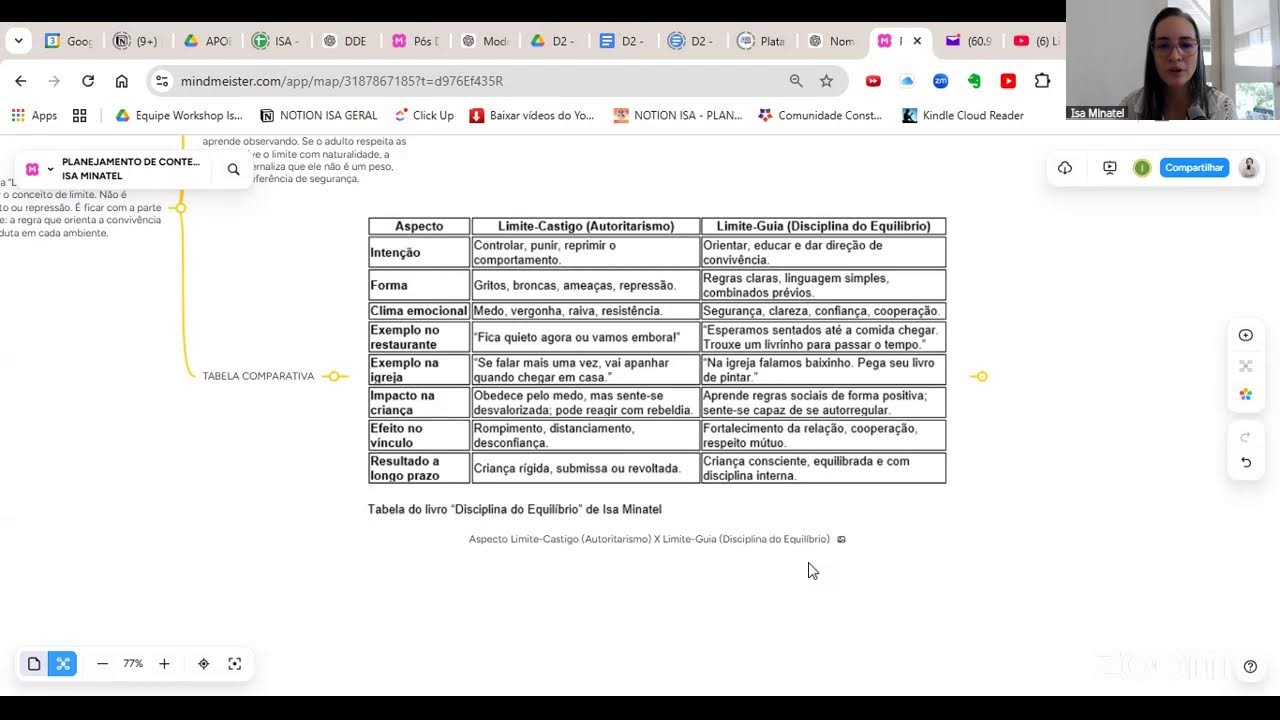Switch to mind map view mode

62,664
